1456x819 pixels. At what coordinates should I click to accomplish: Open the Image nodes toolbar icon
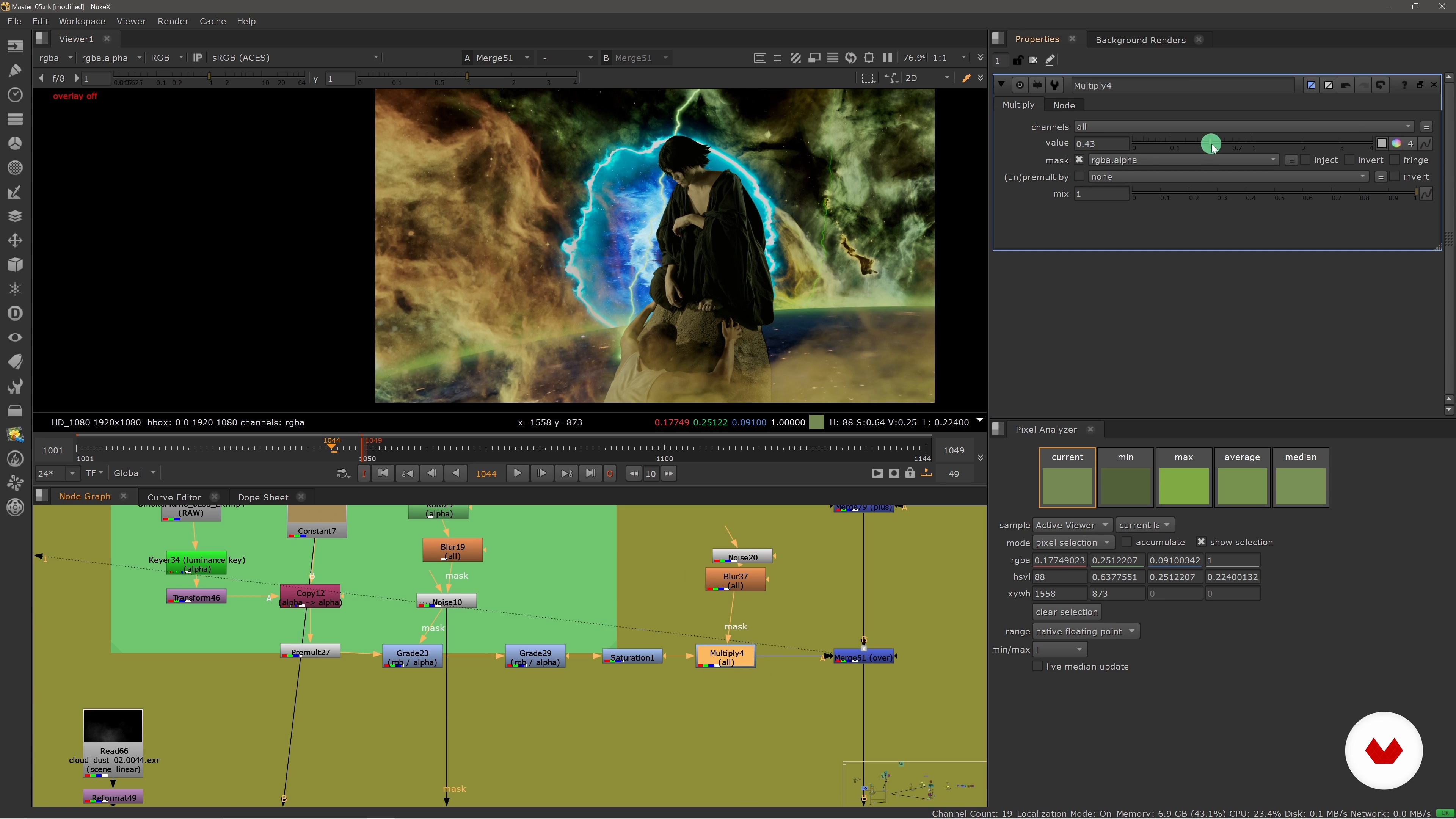[15, 46]
